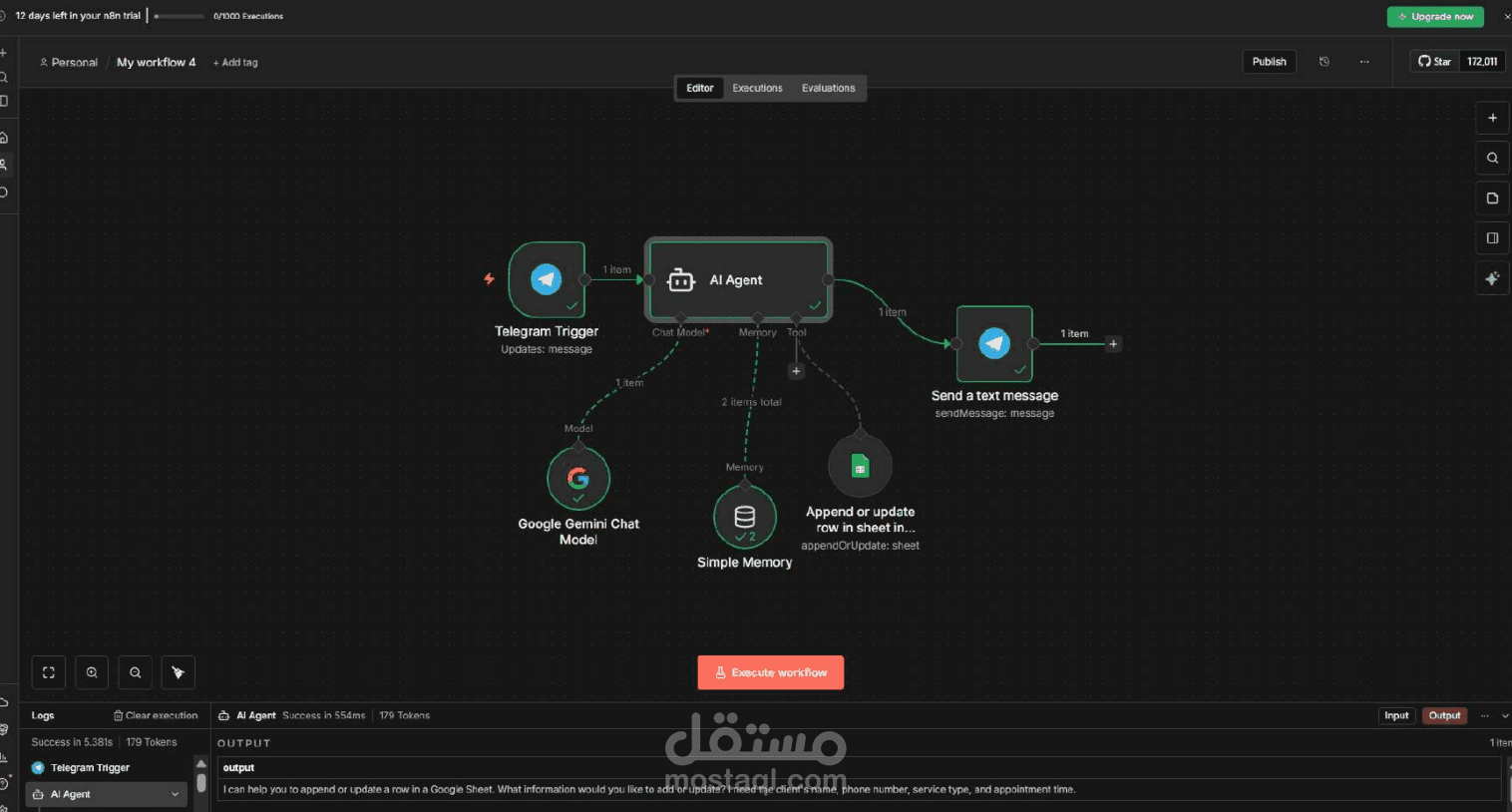Open the home icon in left sidebar

[4, 138]
